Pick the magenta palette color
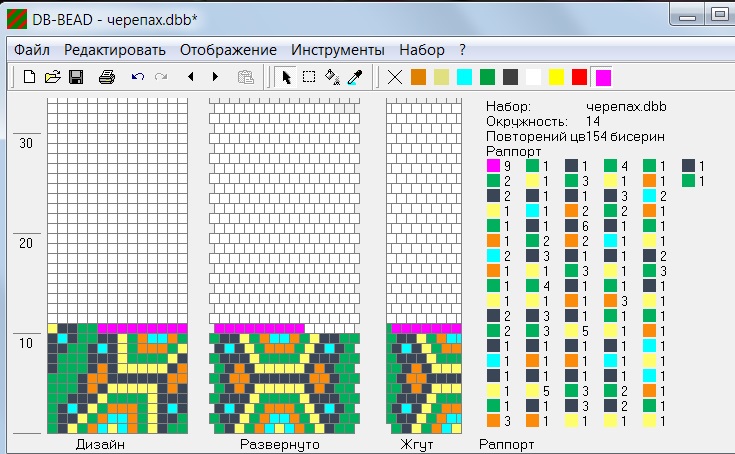 point(602,77)
